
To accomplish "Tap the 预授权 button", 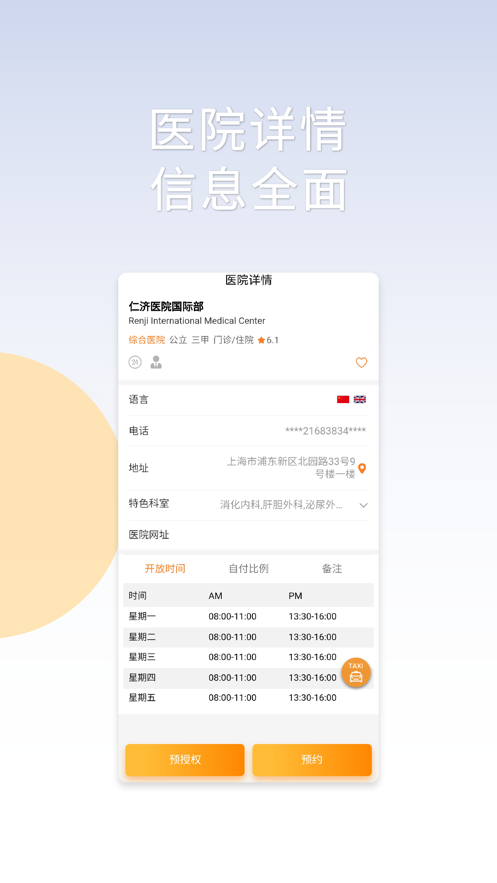I will pyautogui.click(x=185, y=760).
